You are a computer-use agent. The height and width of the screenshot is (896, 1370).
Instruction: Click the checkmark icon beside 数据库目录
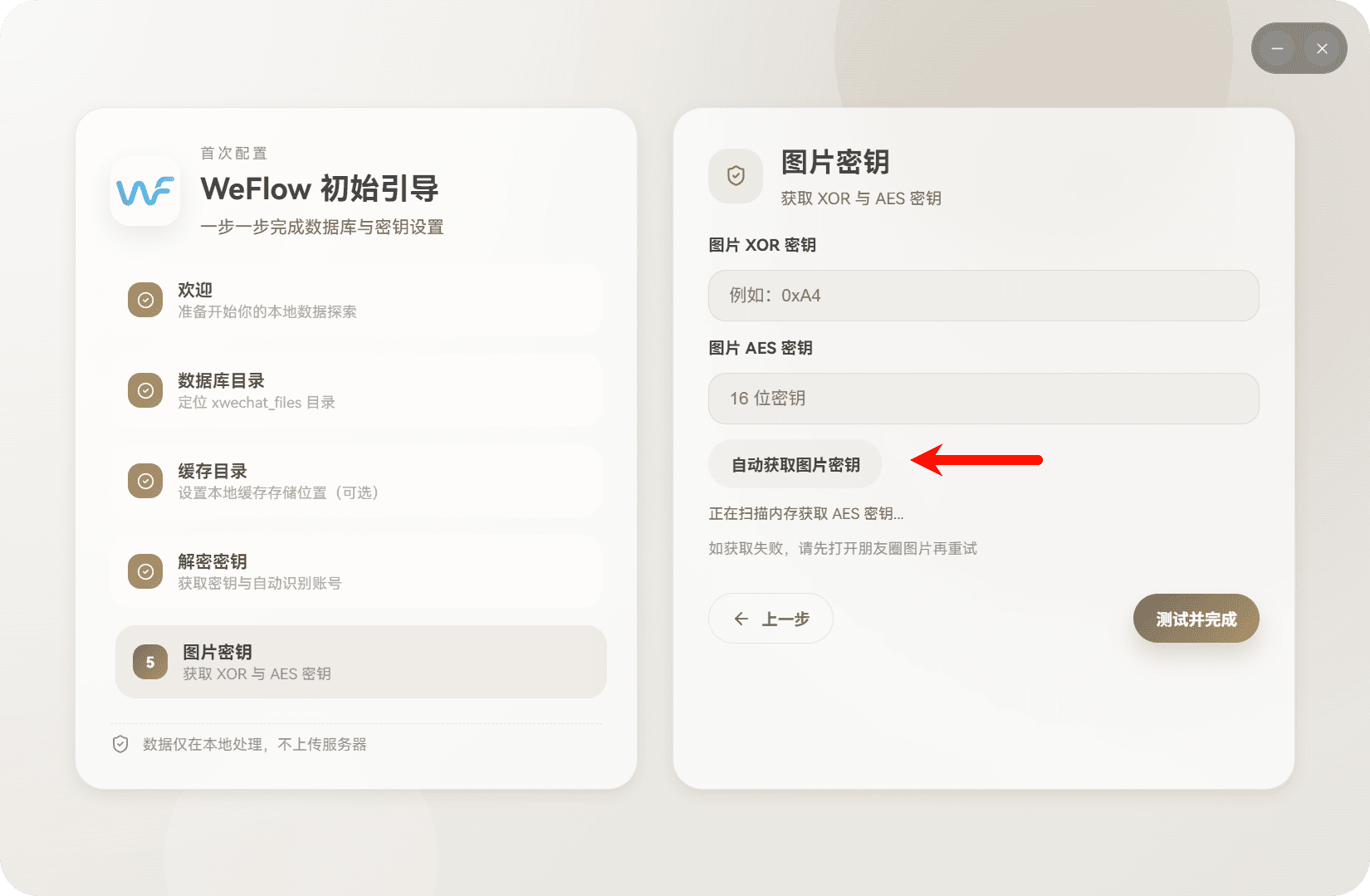(x=145, y=390)
